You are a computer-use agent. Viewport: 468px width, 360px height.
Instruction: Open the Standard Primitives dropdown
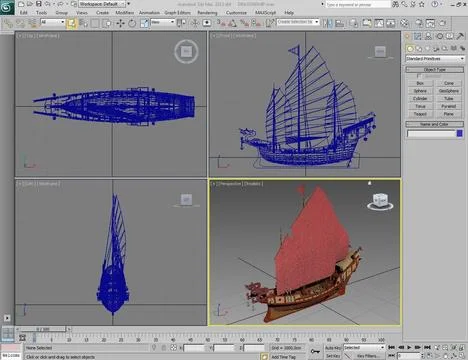point(435,59)
